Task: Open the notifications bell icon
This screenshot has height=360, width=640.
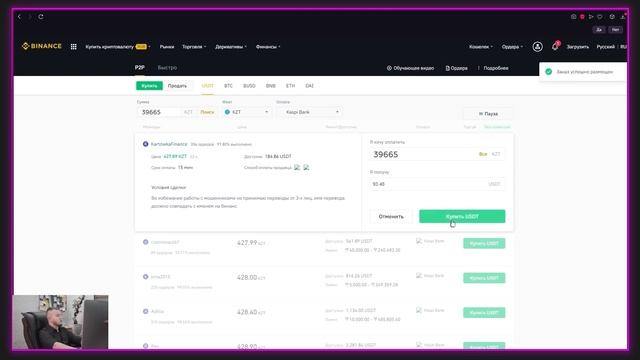Action: [555, 46]
